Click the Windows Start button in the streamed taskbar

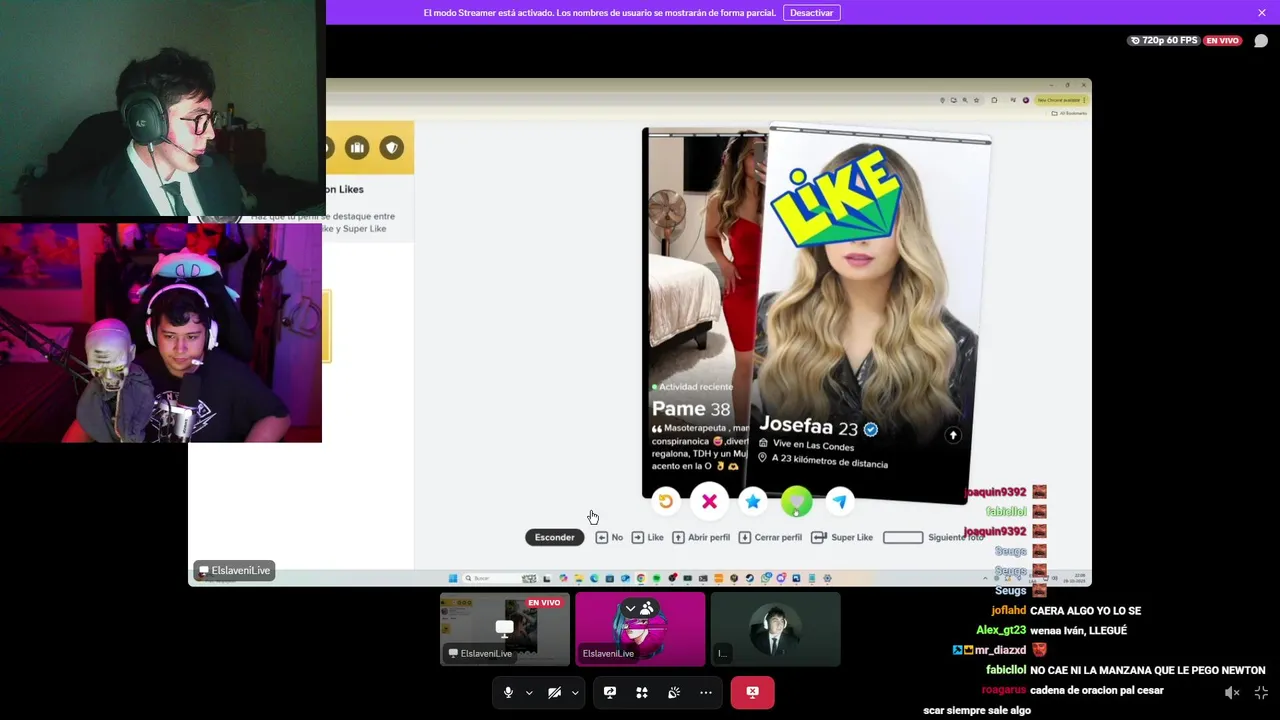pos(453,578)
